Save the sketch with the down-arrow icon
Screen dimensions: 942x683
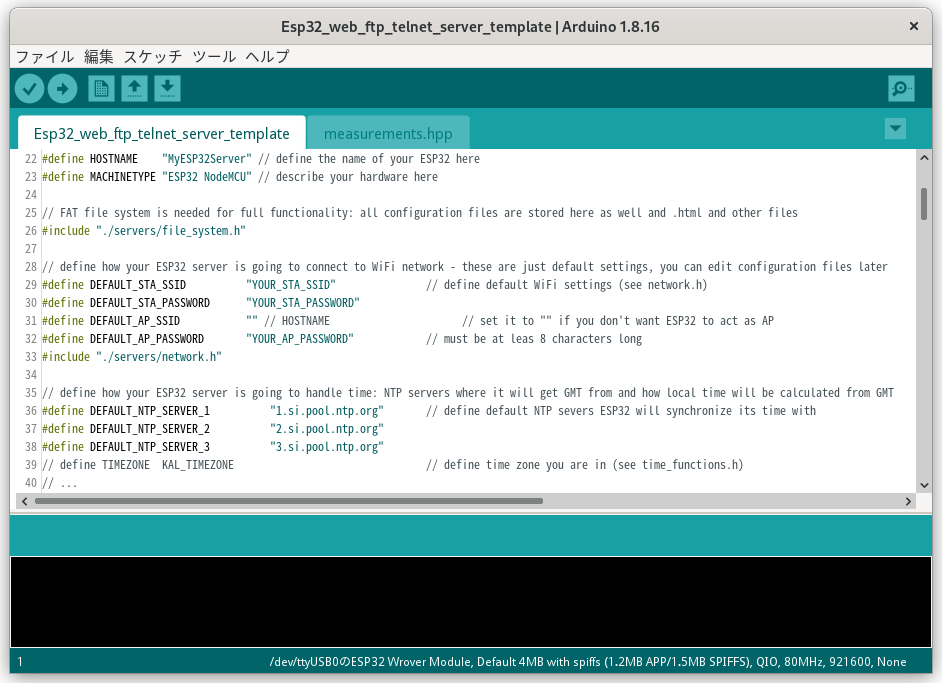[168, 89]
